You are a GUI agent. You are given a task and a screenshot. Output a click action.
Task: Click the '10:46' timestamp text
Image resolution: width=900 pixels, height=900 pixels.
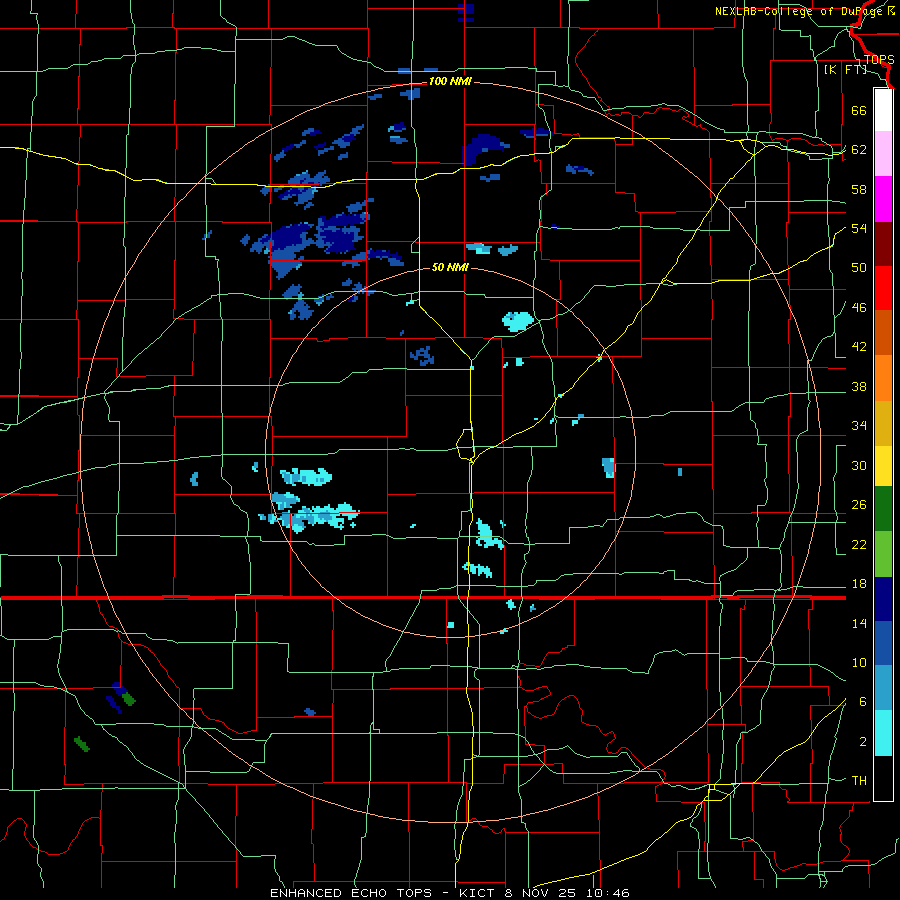click(608, 893)
